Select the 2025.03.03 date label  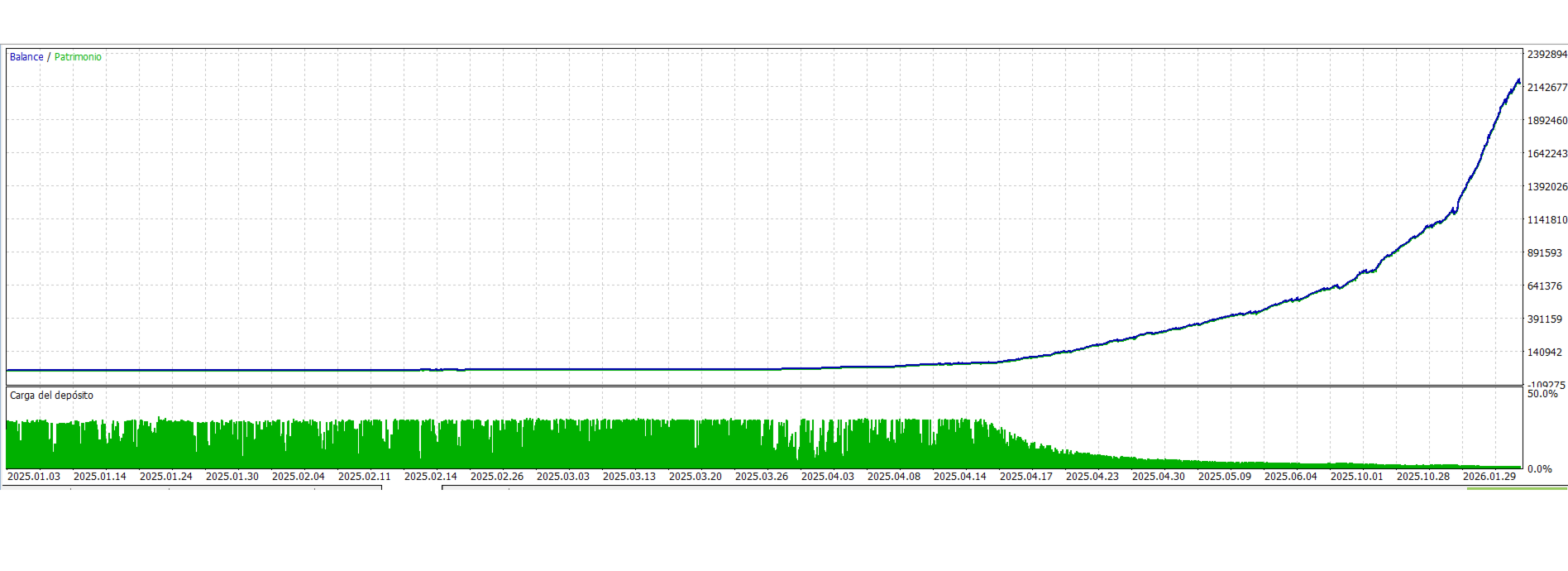(x=563, y=477)
